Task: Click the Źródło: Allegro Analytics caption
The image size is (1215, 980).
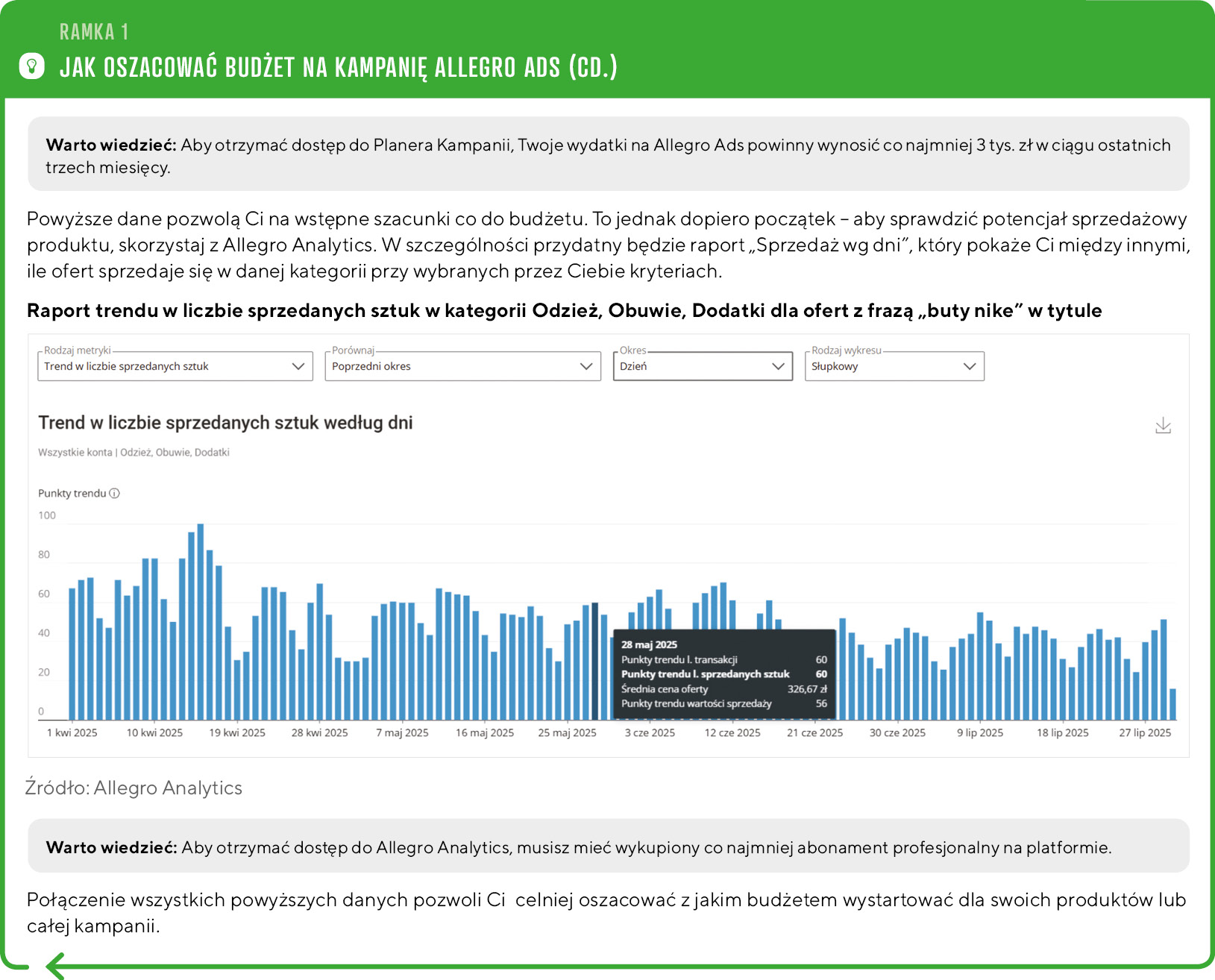Action: [134, 788]
